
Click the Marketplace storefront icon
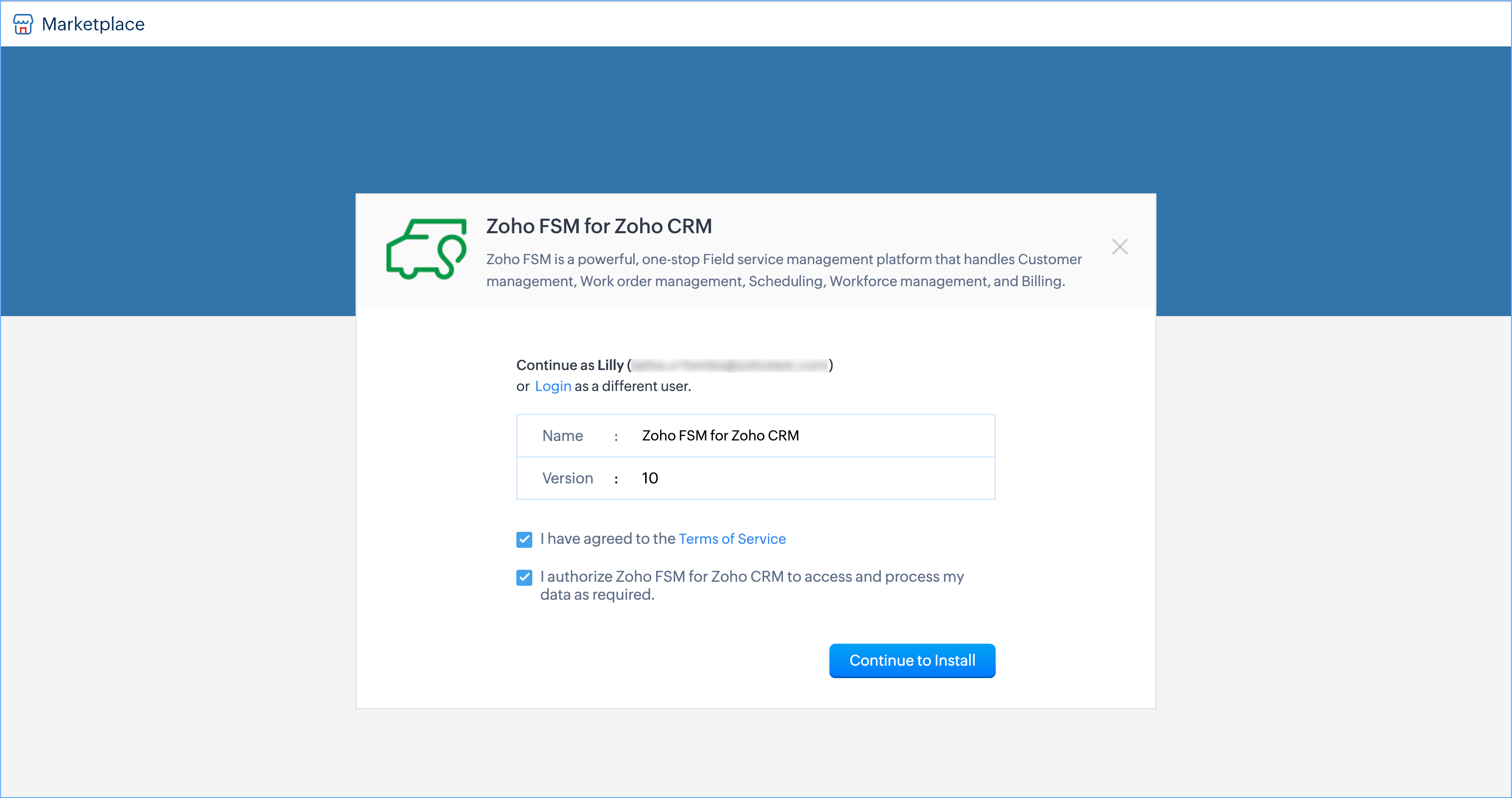(x=22, y=24)
